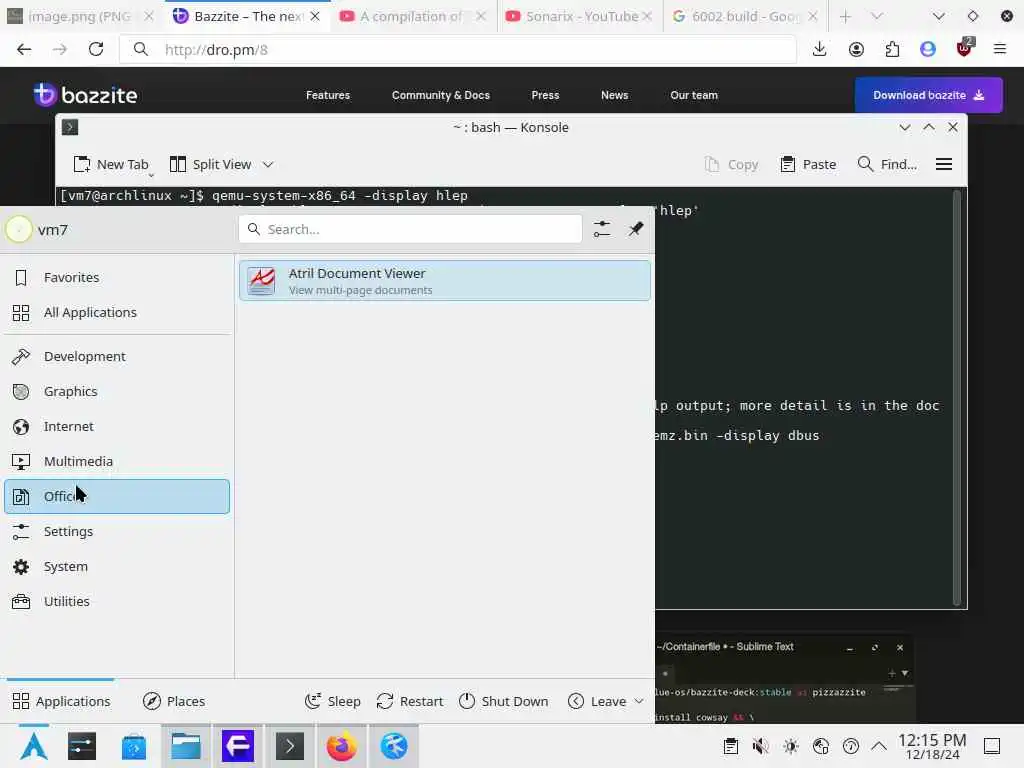The height and width of the screenshot is (768, 1024).
Task: Click the Sleep button
Action: coord(333,701)
